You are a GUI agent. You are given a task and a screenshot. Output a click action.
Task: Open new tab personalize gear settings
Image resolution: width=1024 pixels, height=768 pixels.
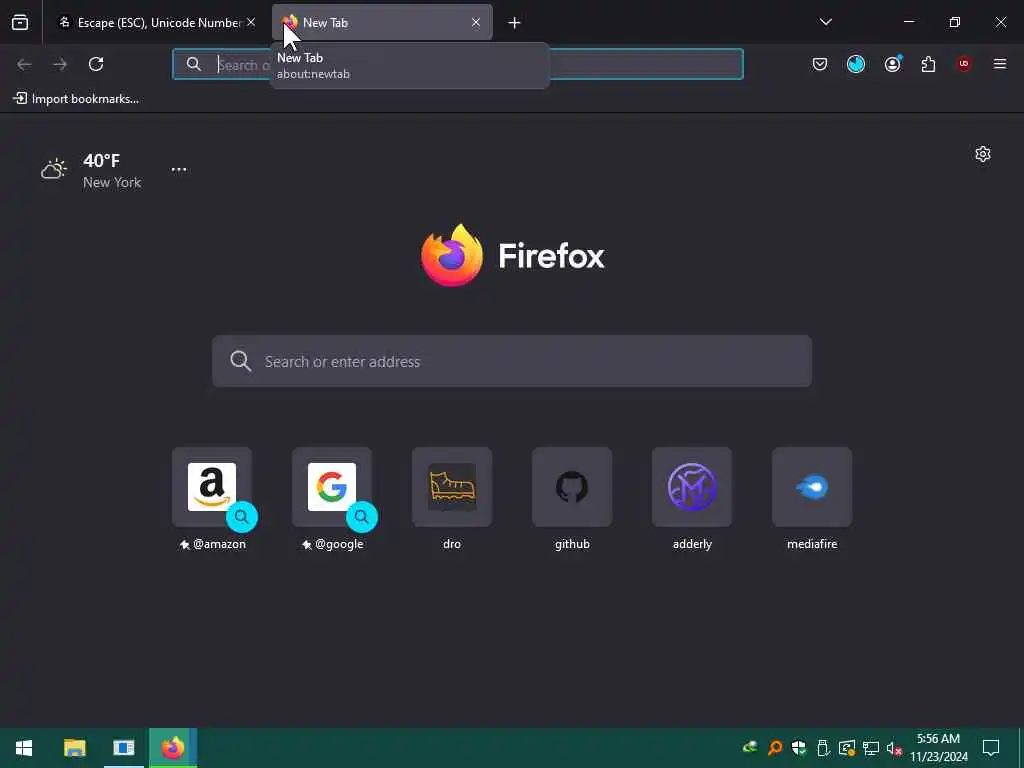(983, 154)
